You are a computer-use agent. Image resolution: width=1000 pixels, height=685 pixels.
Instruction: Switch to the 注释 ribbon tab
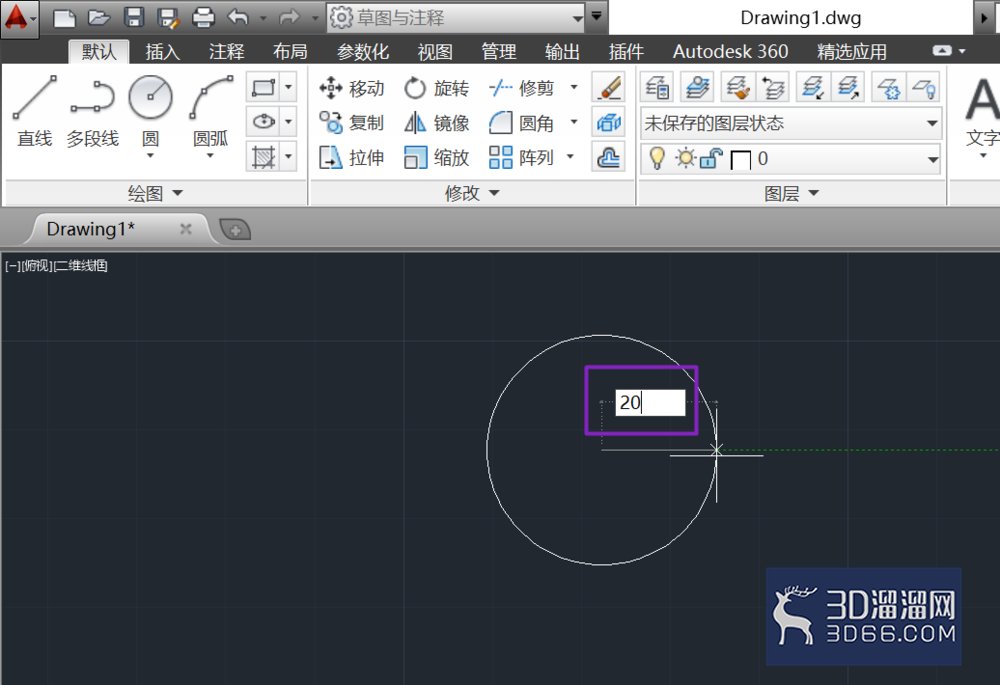point(226,52)
